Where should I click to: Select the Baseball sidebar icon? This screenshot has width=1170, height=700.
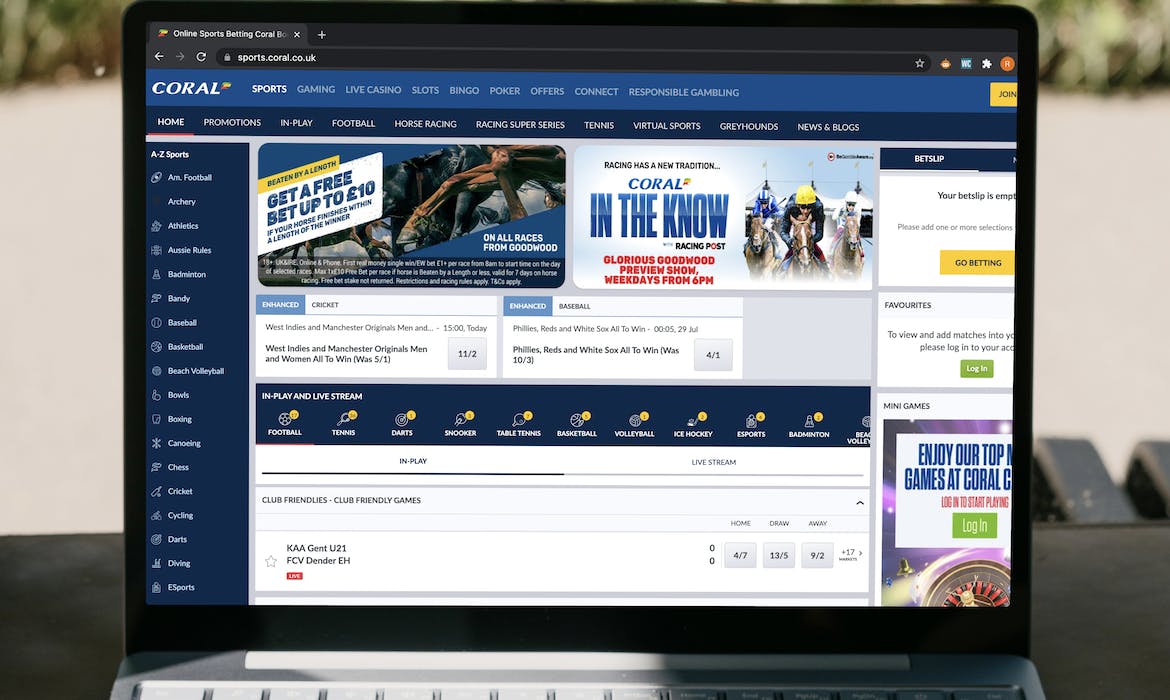156,322
